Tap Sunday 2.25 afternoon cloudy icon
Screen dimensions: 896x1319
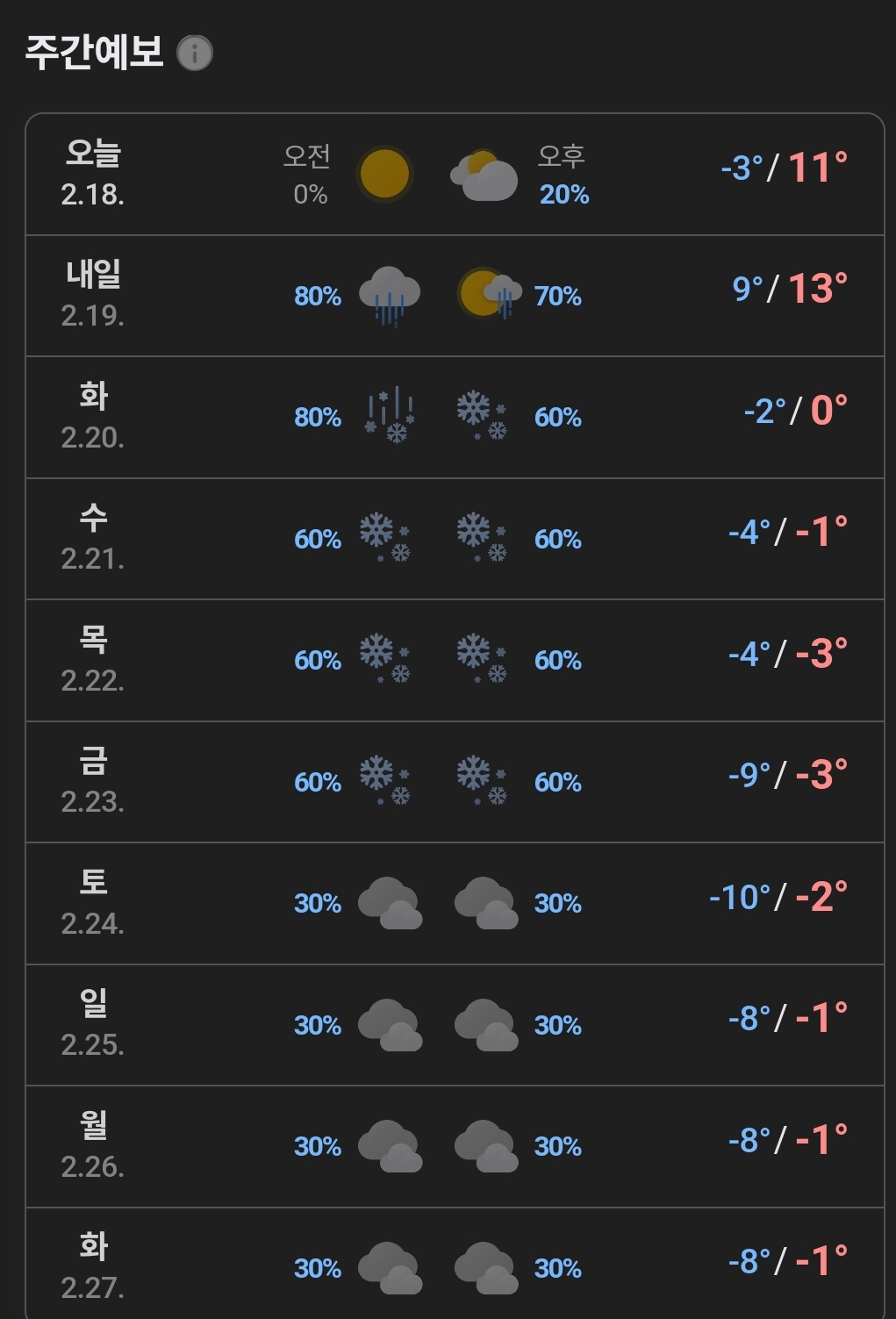click(x=486, y=1024)
